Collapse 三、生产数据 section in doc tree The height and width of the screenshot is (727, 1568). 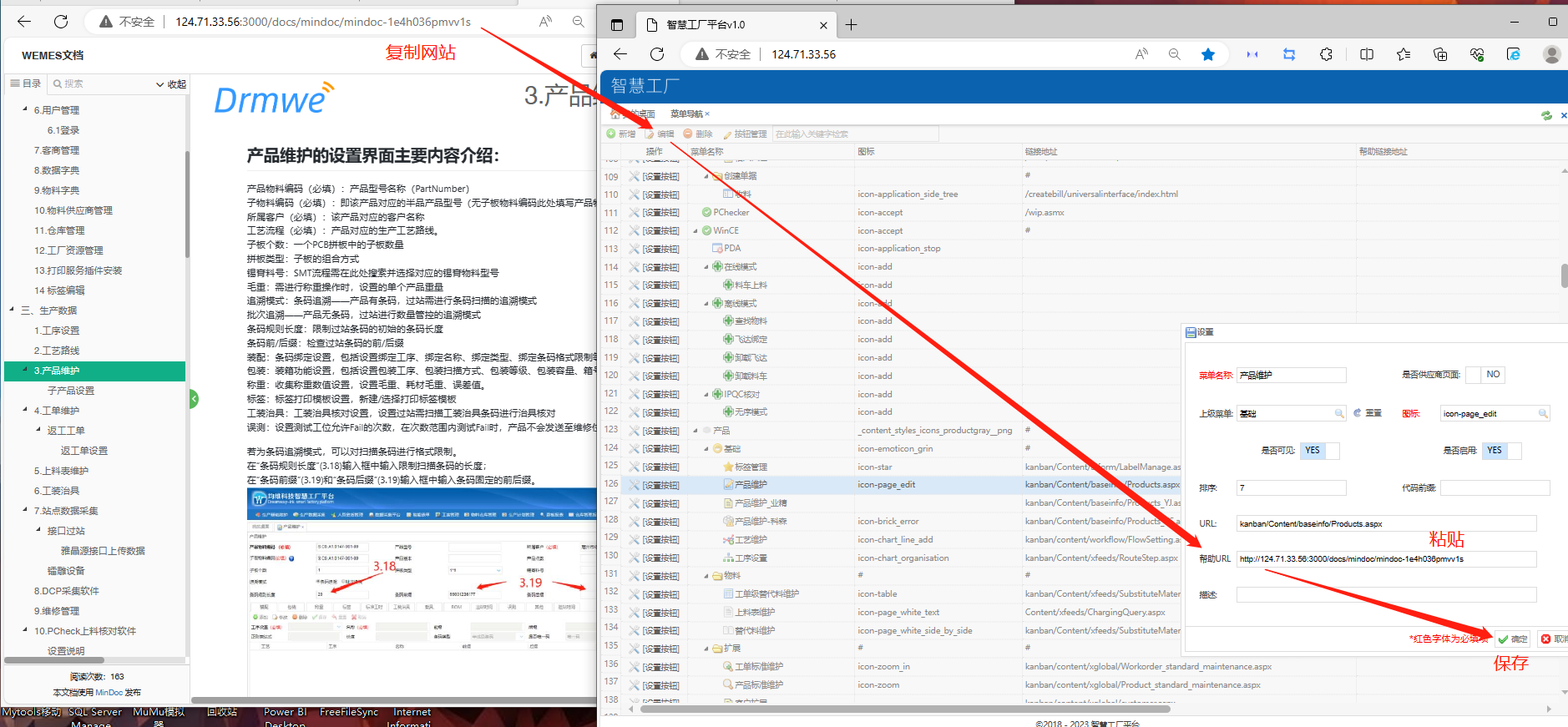pyautogui.click(x=12, y=310)
